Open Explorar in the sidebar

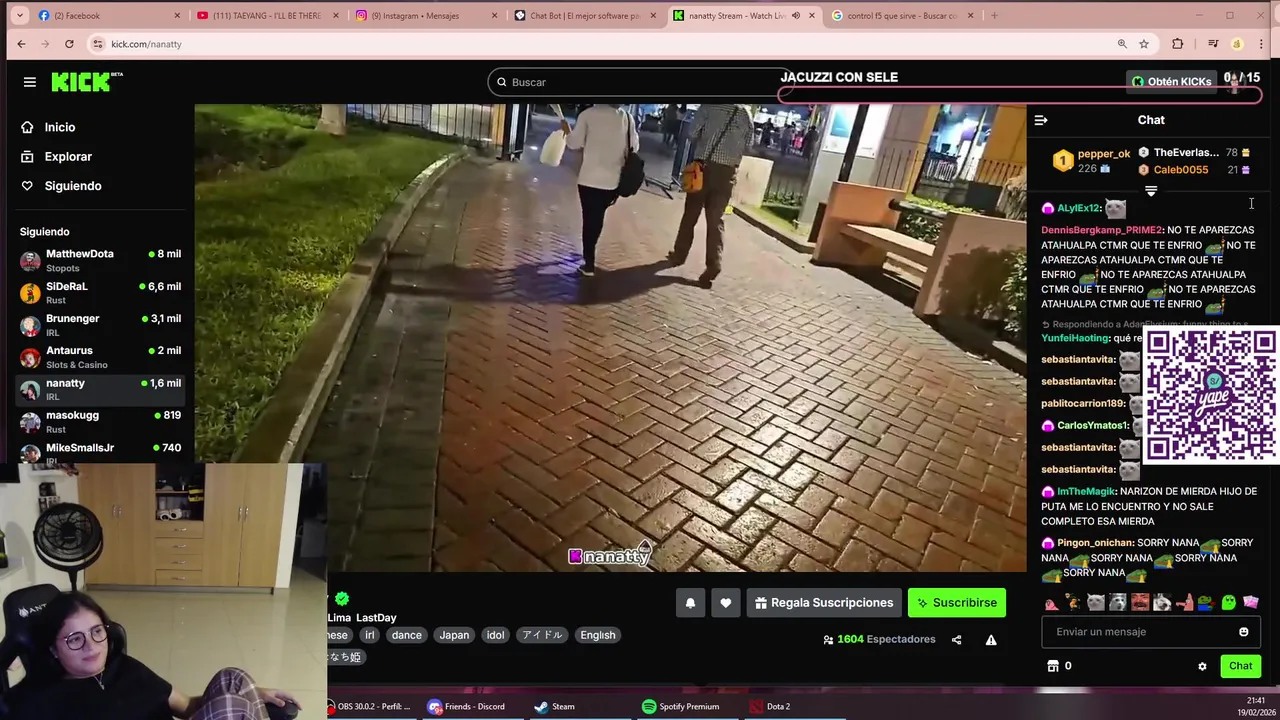[x=68, y=156]
